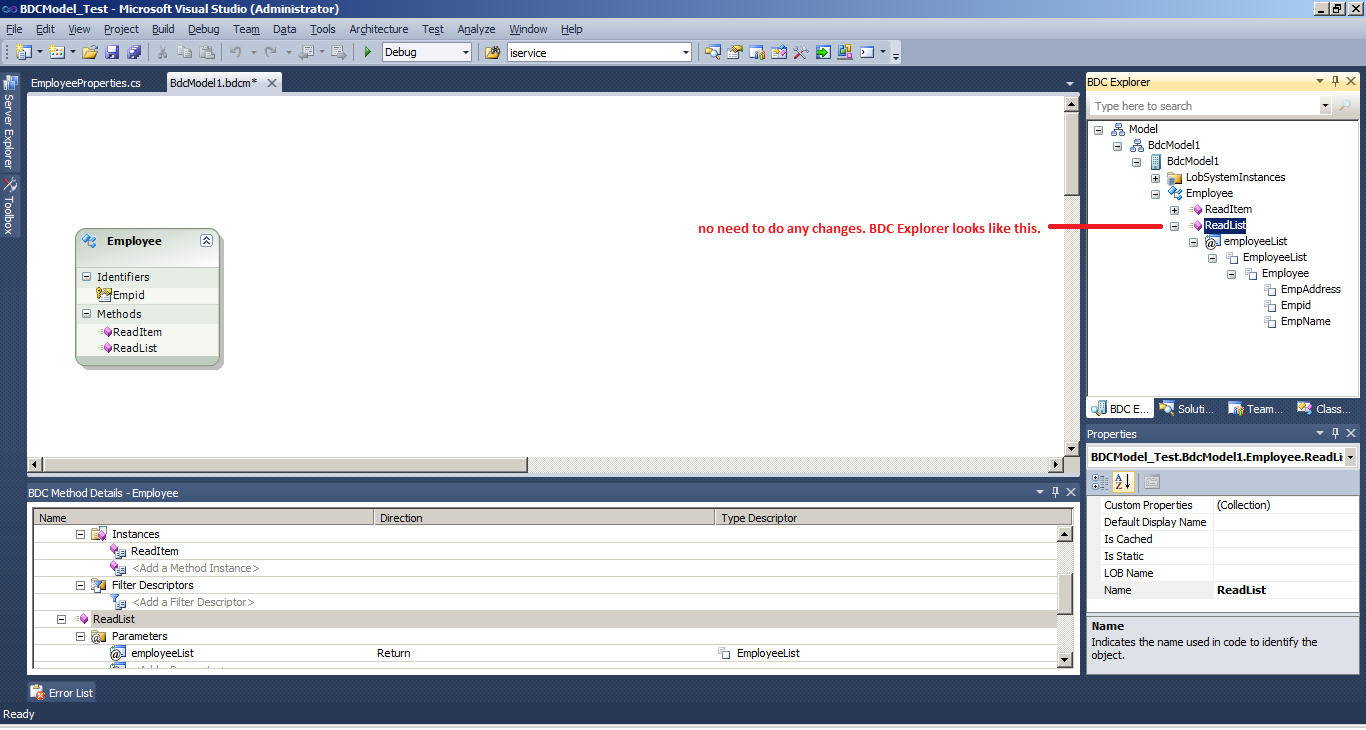Click the Toolbox wrench and hammer icon

tap(801, 52)
